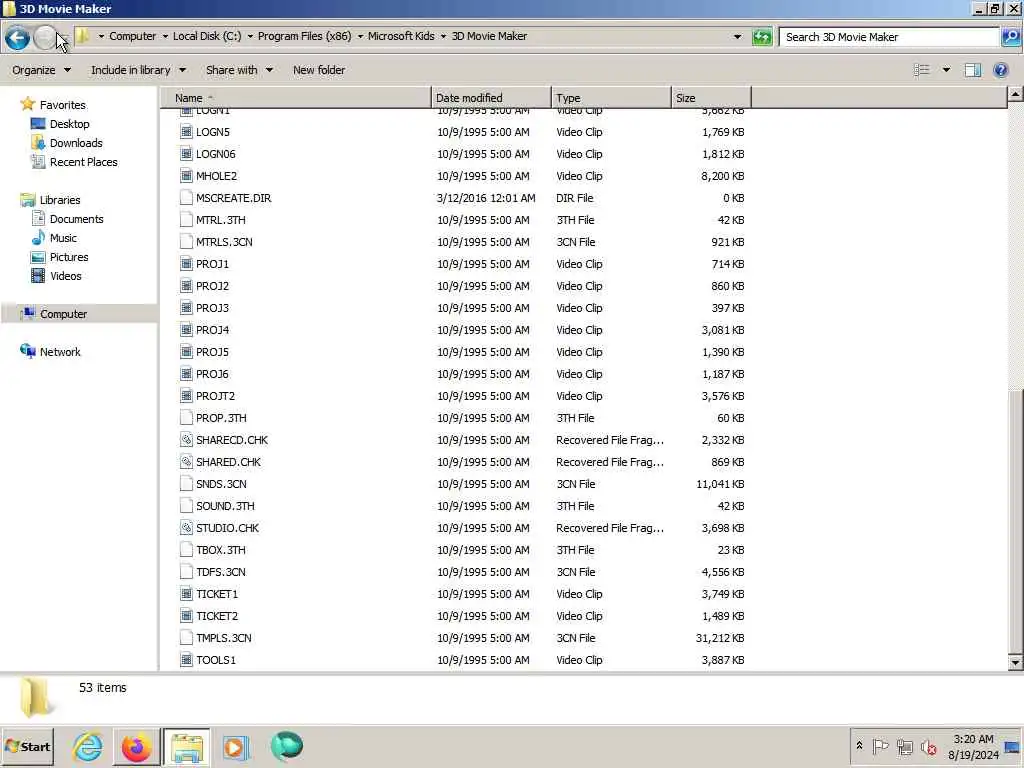Open the Help question mark icon

(x=1000, y=70)
